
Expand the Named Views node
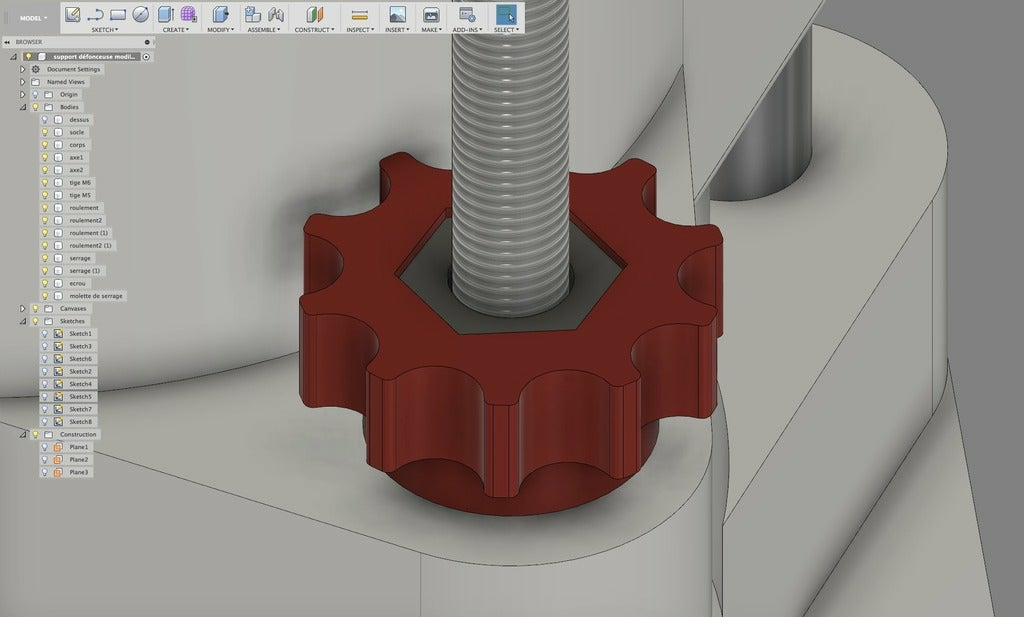tap(23, 82)
